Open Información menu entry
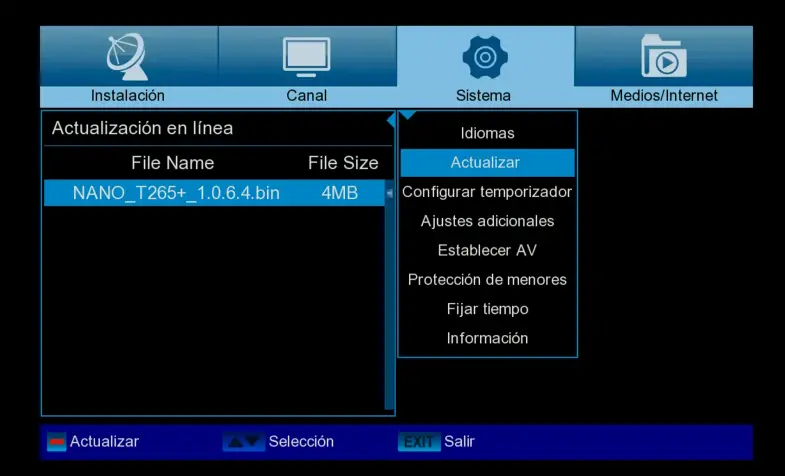The image size is (785, 476). (488, 338)
